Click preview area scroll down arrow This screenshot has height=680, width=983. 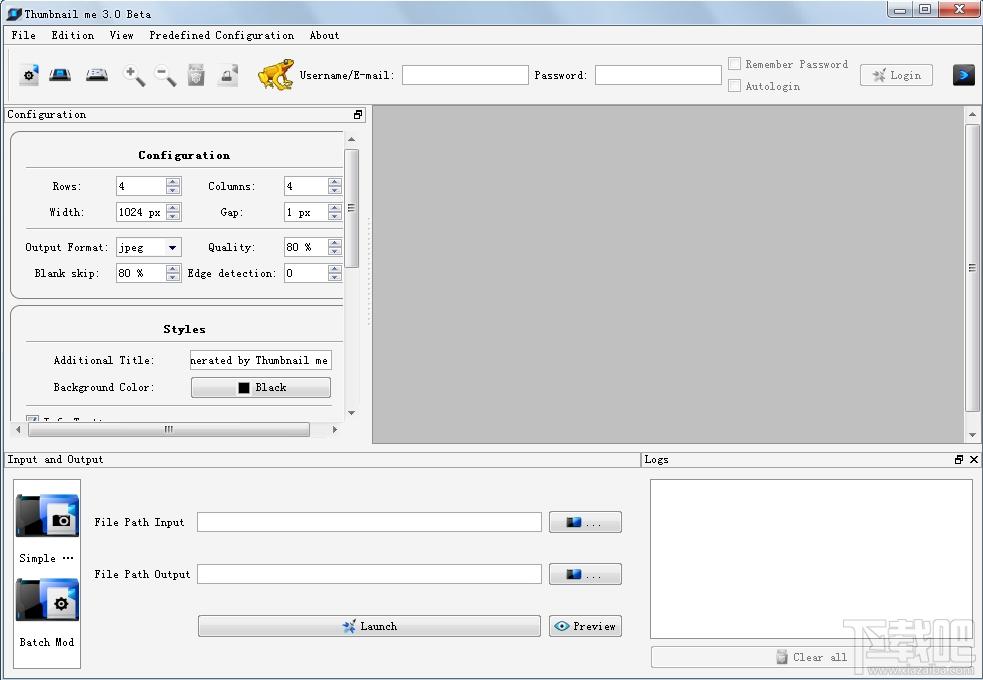pyautogui.click(x=972, y=435)
